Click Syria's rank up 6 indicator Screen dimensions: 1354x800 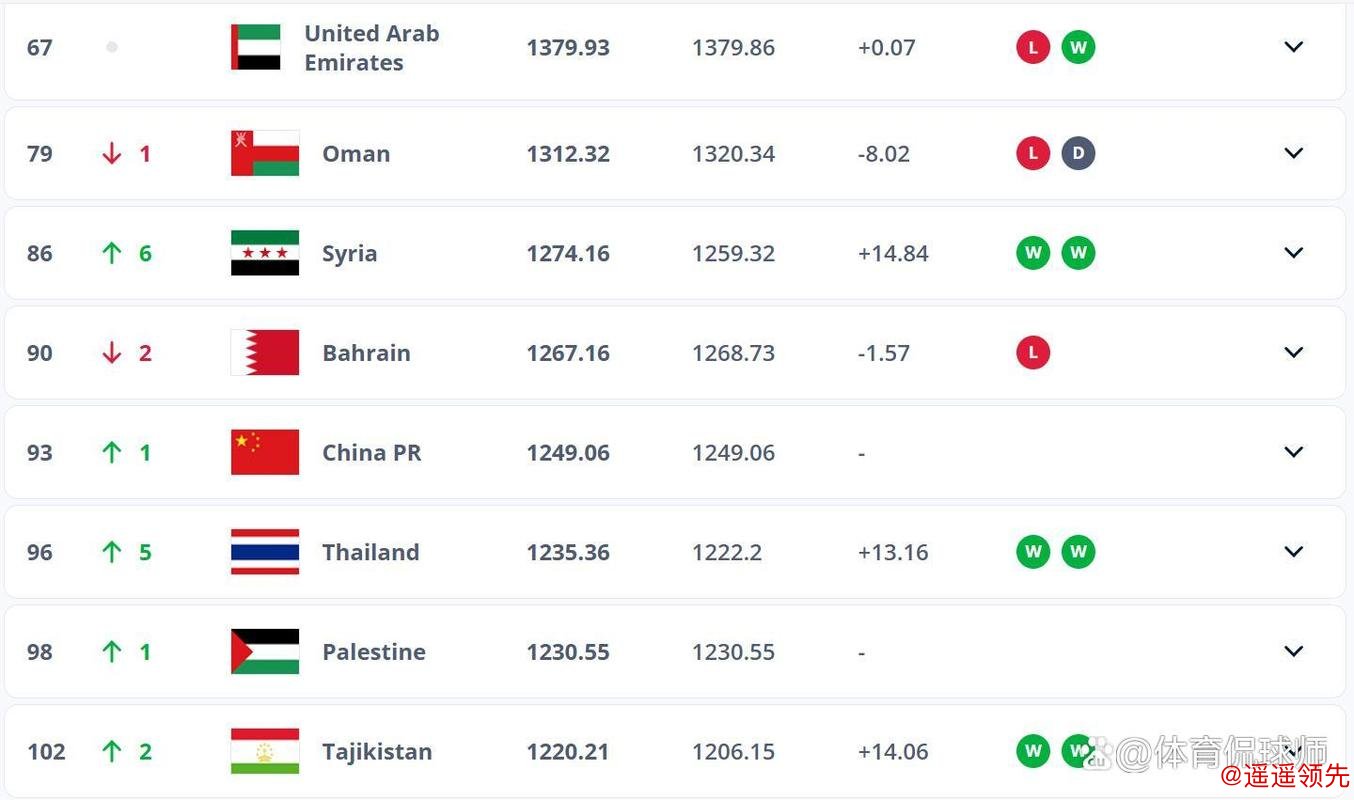(x=126, y=253)
